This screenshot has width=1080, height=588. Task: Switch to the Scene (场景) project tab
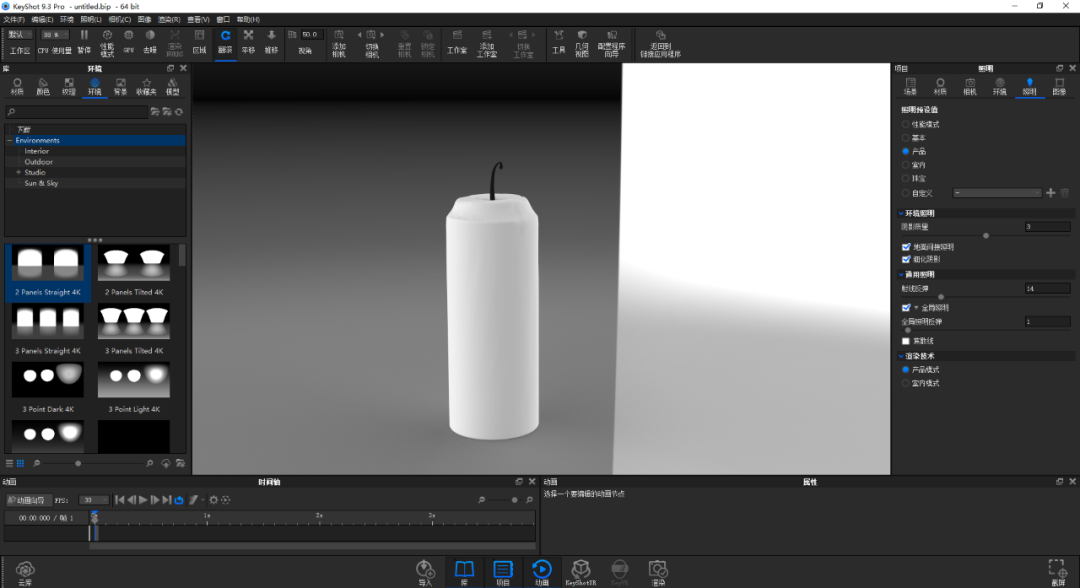(911, 86)
